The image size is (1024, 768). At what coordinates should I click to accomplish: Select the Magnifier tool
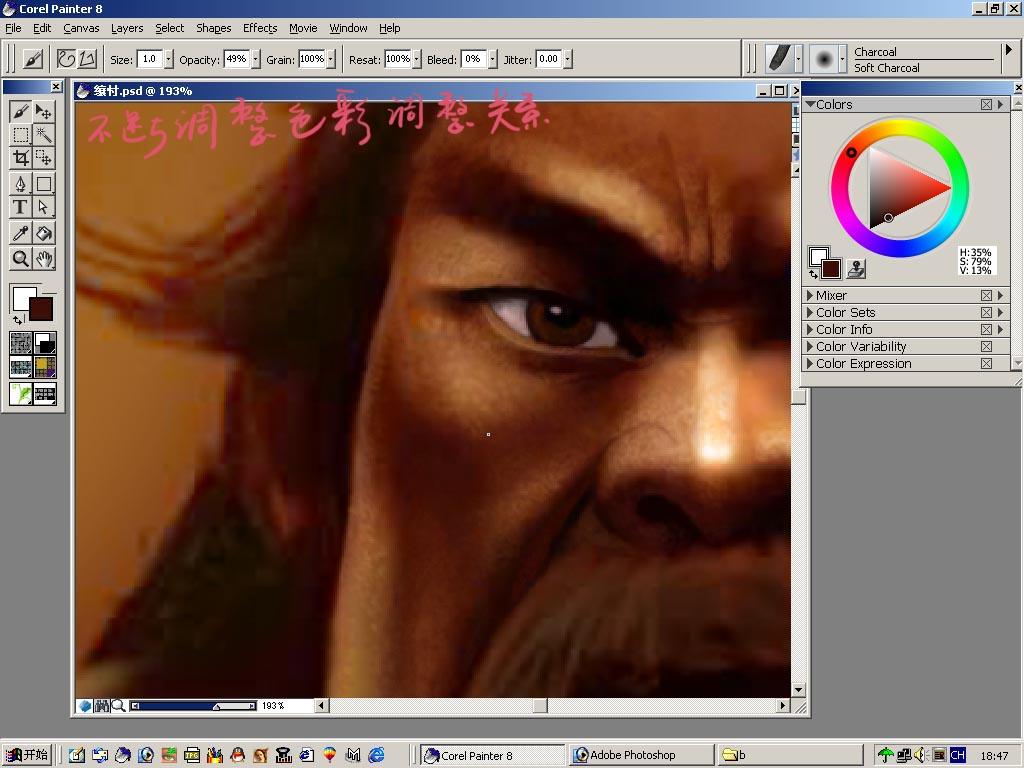click(20, 259)
